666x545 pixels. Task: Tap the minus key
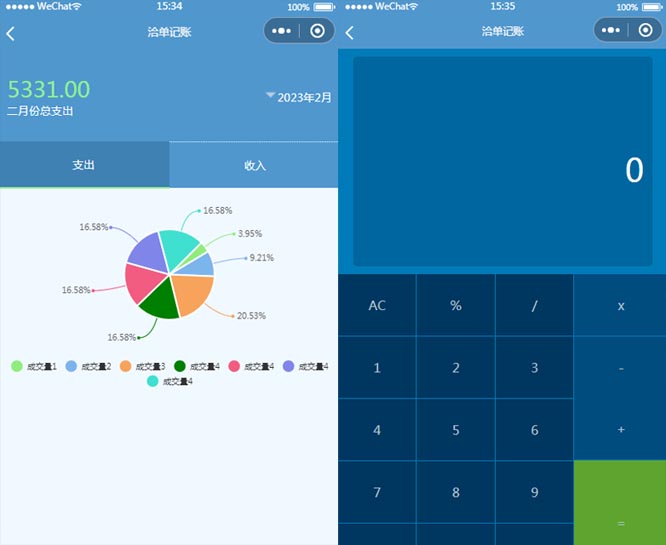pos(620,367)
